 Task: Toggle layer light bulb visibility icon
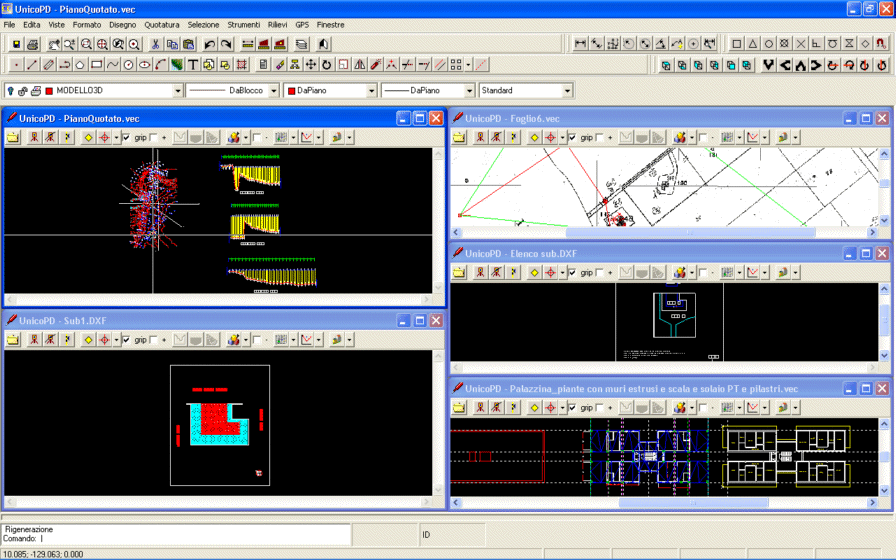10,90
